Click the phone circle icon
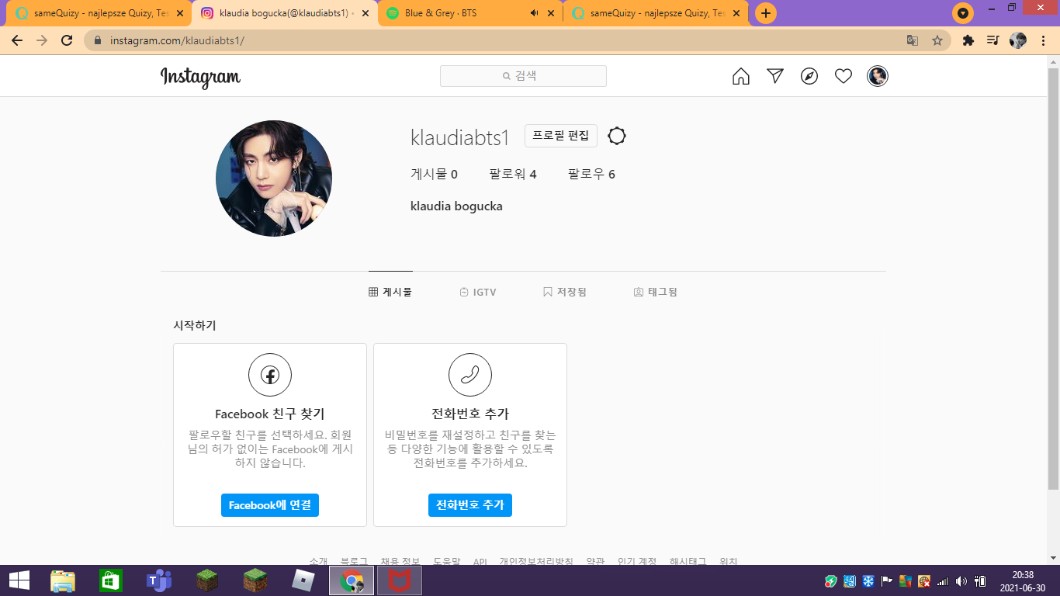The image size is (1060, 596). click(x=470, y=375)
